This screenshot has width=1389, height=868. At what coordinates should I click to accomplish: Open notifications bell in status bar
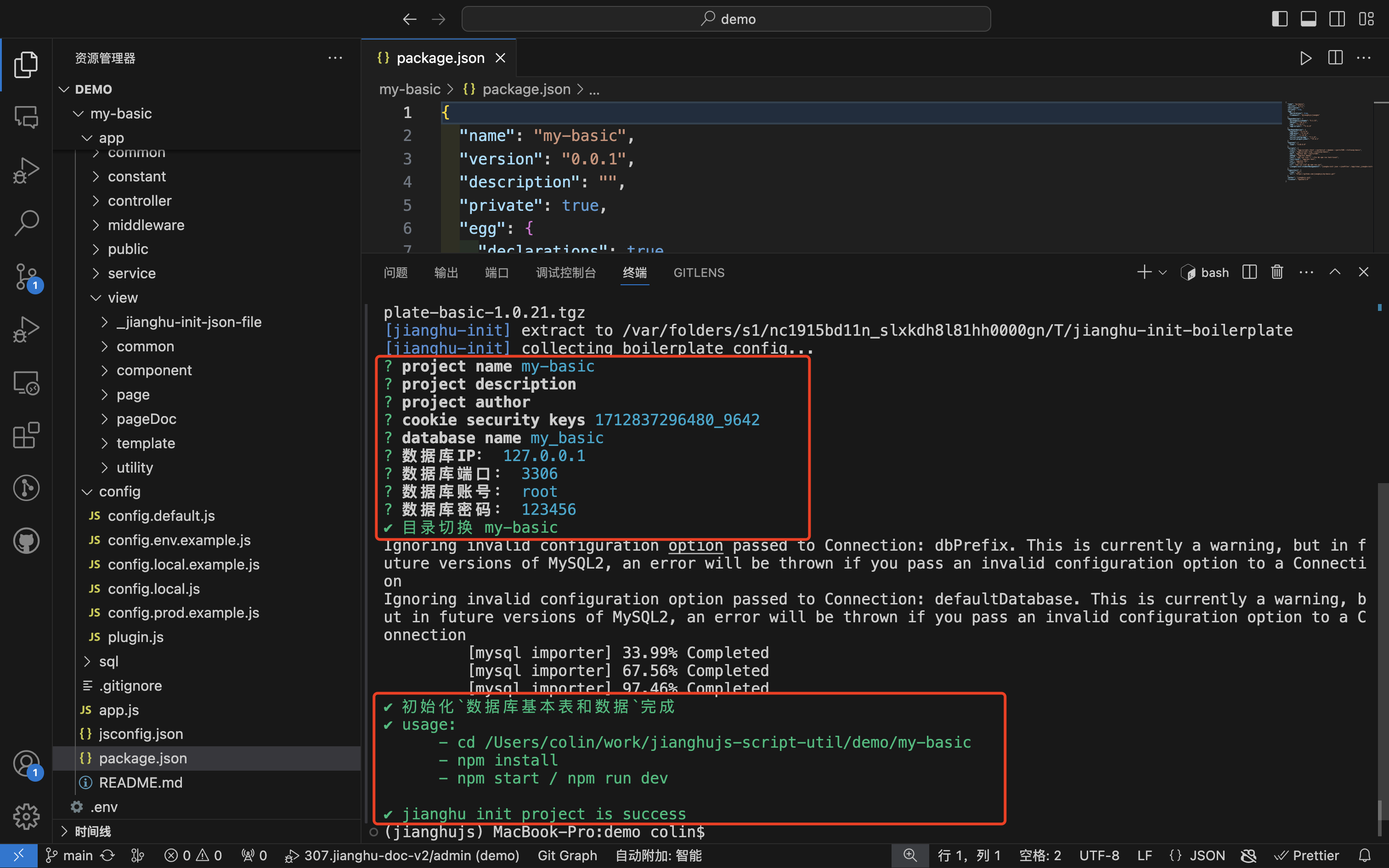[1366, 855]
